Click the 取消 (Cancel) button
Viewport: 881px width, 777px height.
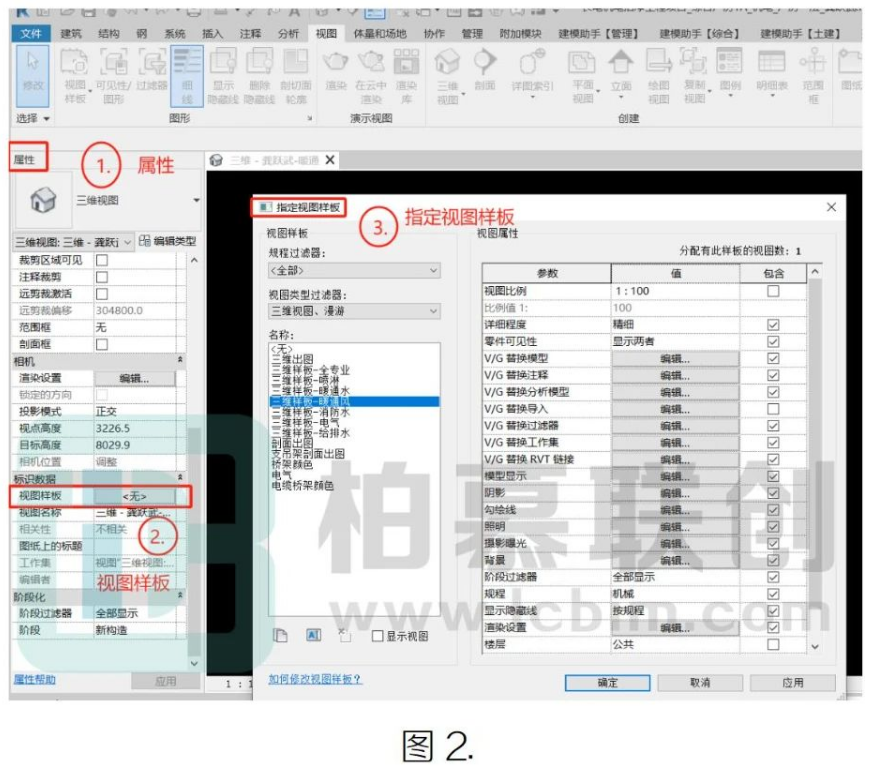coord(700,683)
